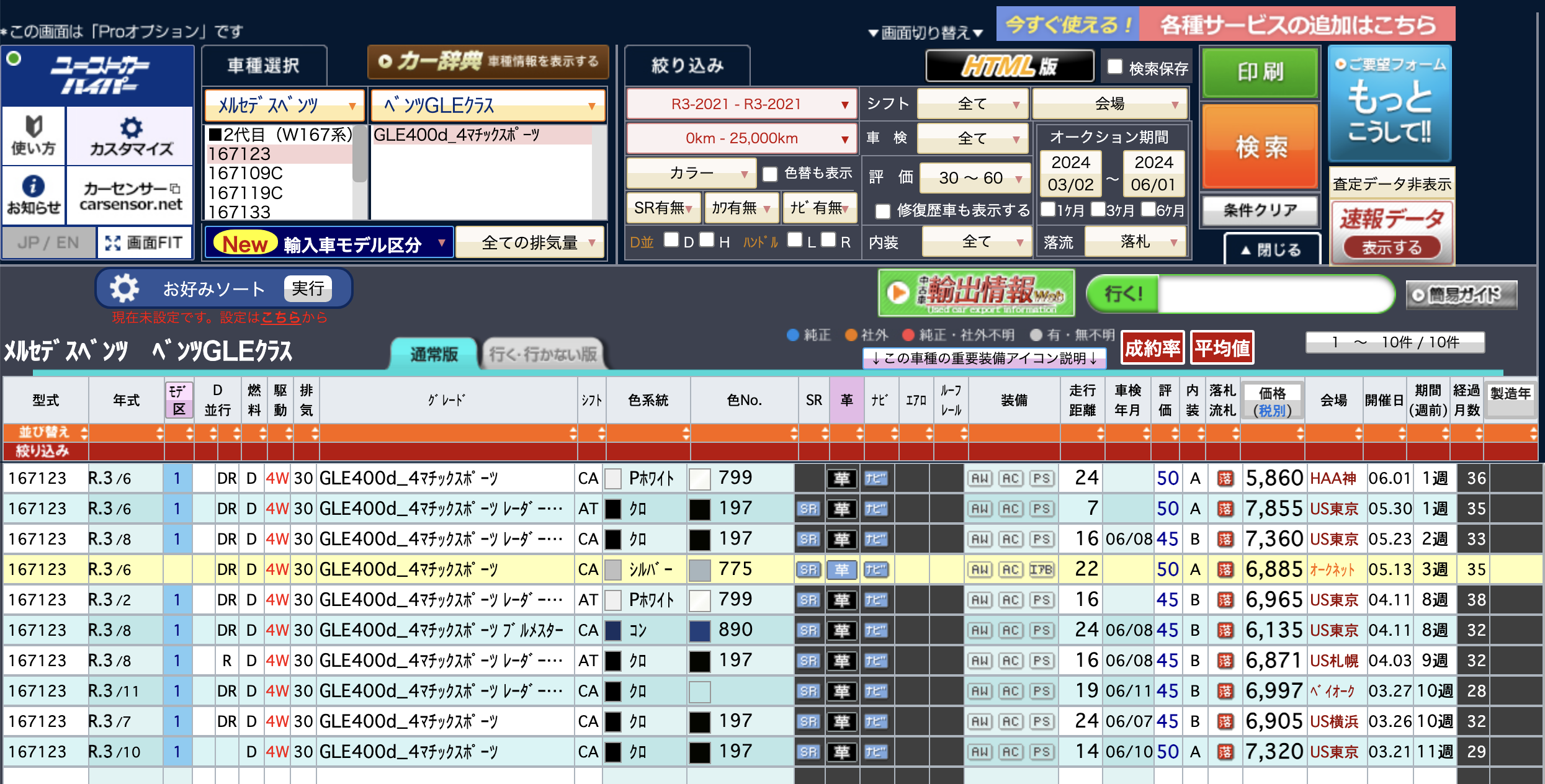Click the 2024 03/02 auction start date

1070,173
